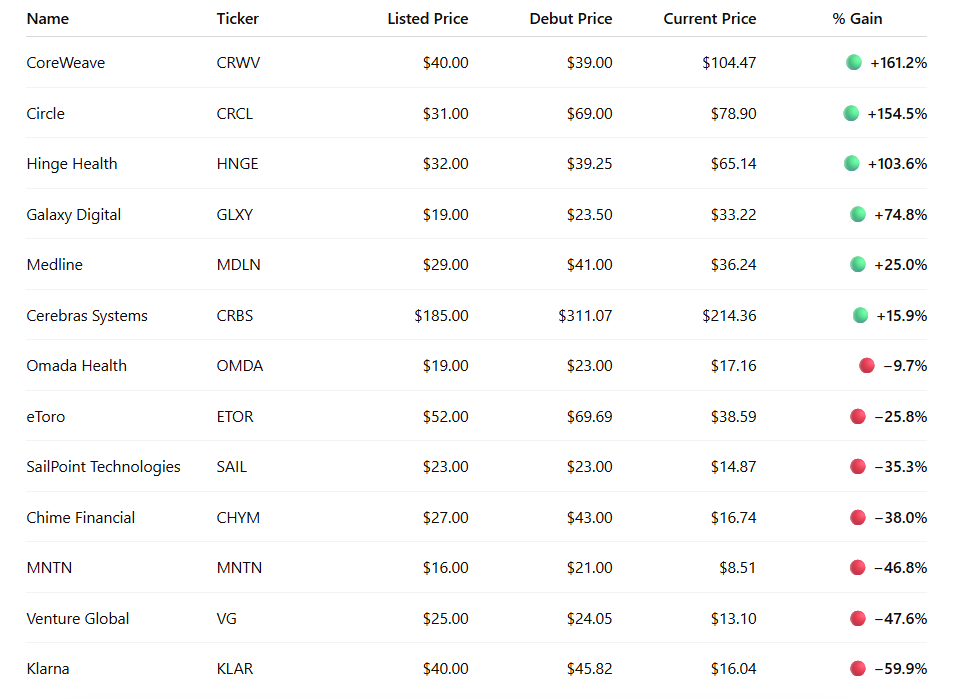This screenshot has height=699, width=959.
Task: Click the Chime Financial debut price $43.00
Action: tap(589, 518)
